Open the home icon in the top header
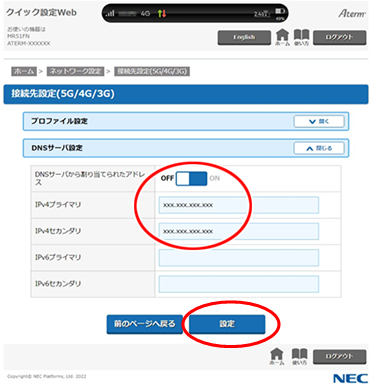The width and height of the screenshot is (372, 386). pos(283,37)
